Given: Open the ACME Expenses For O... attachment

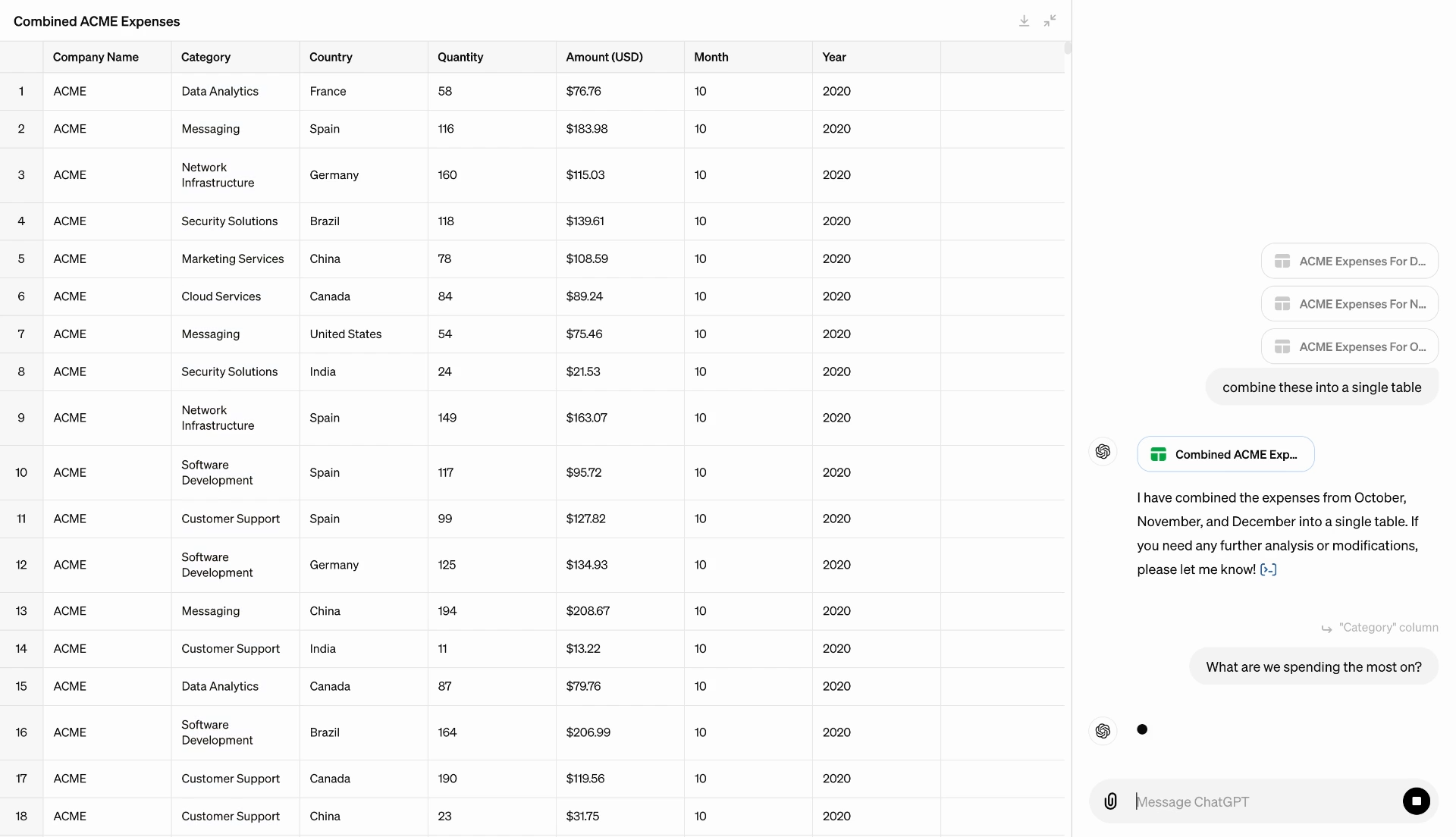Looking at the screenshot, I should [1350, 346].
